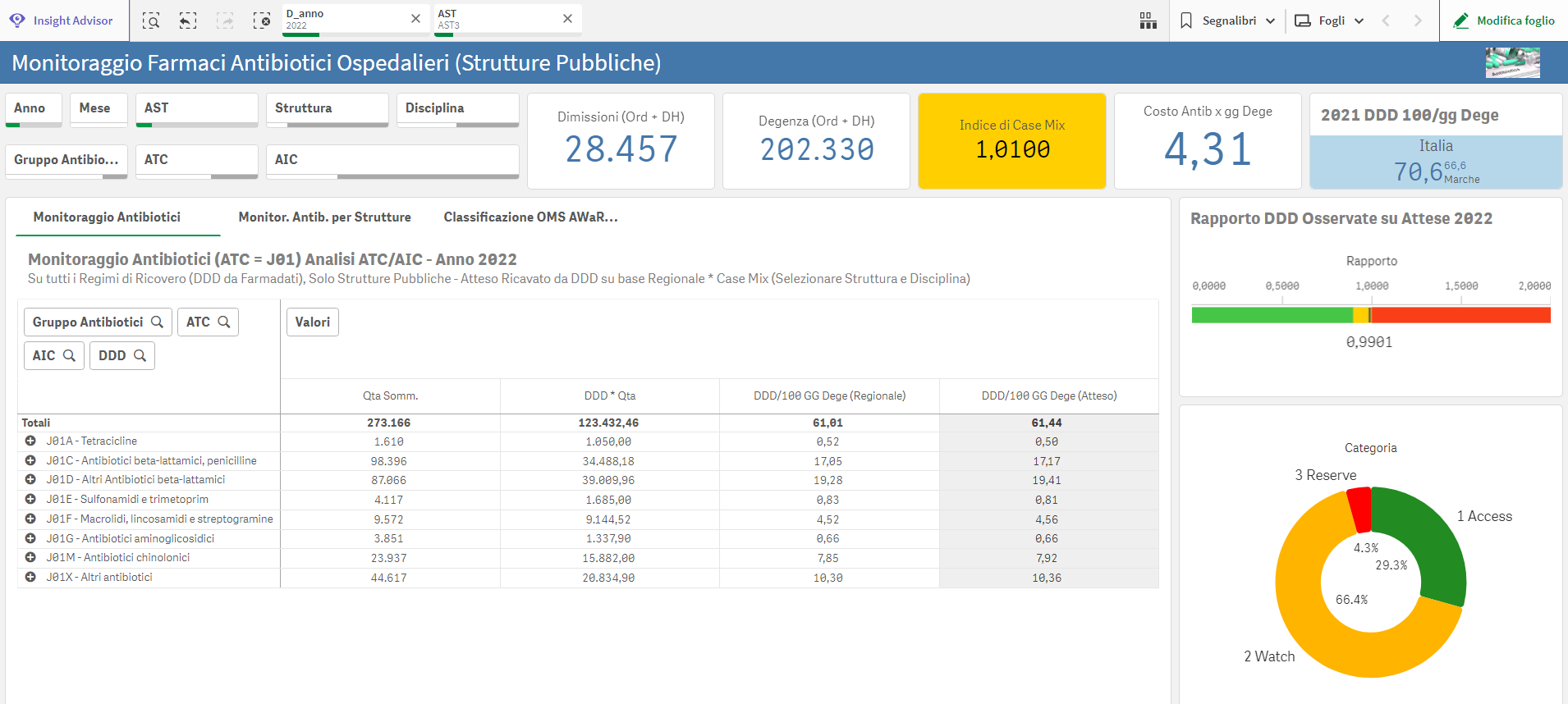Viewport: 1568px width, 704px height.
Task: Expand J01F Macrolidi row
Action: pyautogui.click(x=30, y=519)
